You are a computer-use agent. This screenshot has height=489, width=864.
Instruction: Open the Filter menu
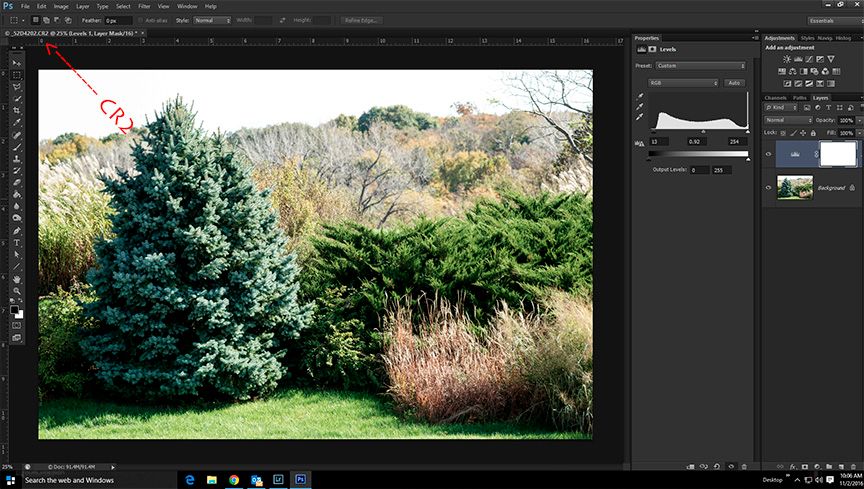click(144, 6)
